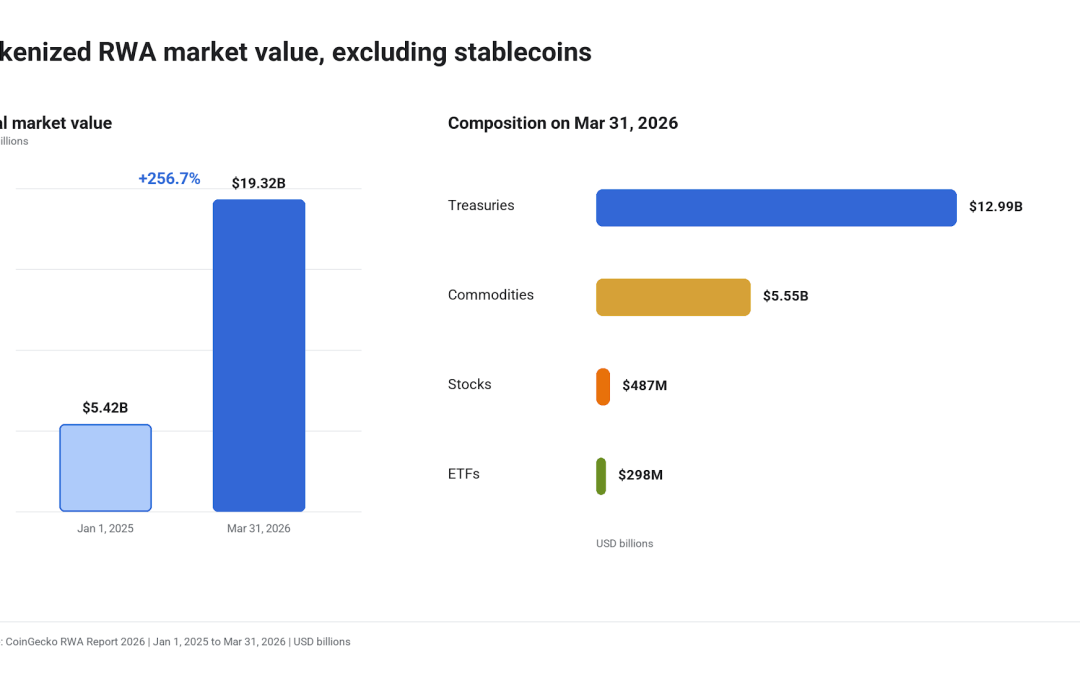The height and width of the screenshot is (675, 1080).
Task: Select the green ETFs bar
Action: (601, 476)
